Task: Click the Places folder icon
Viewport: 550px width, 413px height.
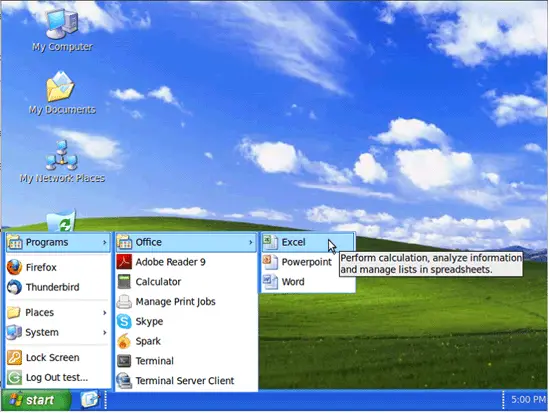Action: coord(14,312)
